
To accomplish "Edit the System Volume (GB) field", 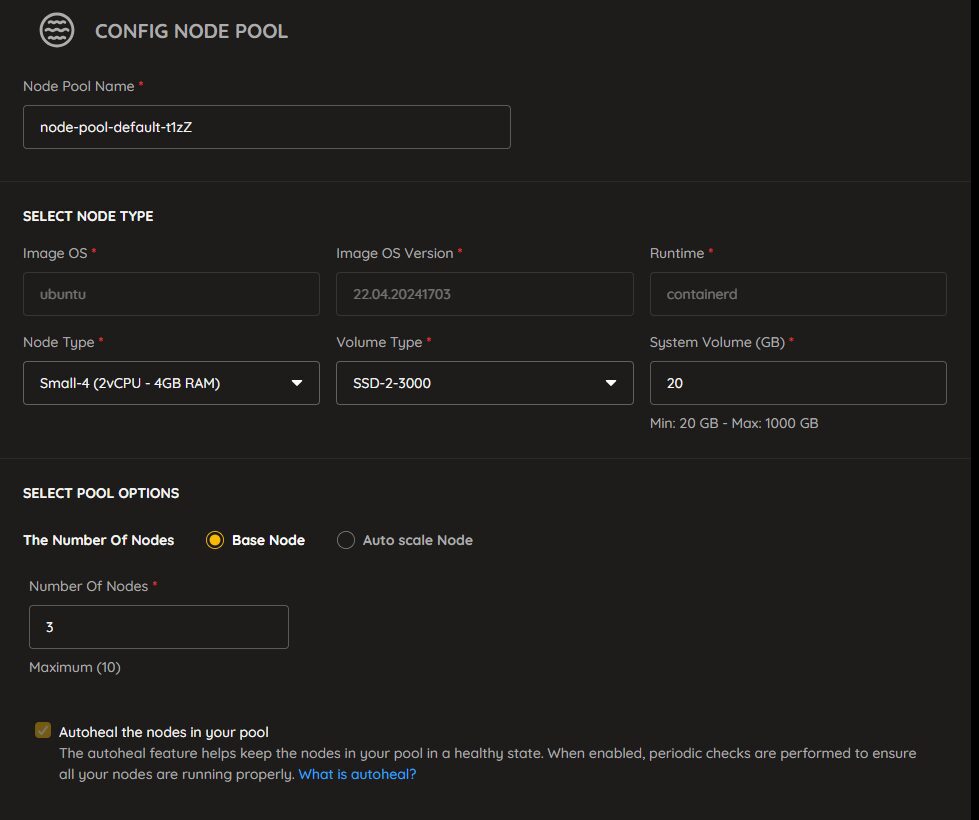I will pyautogui.click(x=798, y=383).
